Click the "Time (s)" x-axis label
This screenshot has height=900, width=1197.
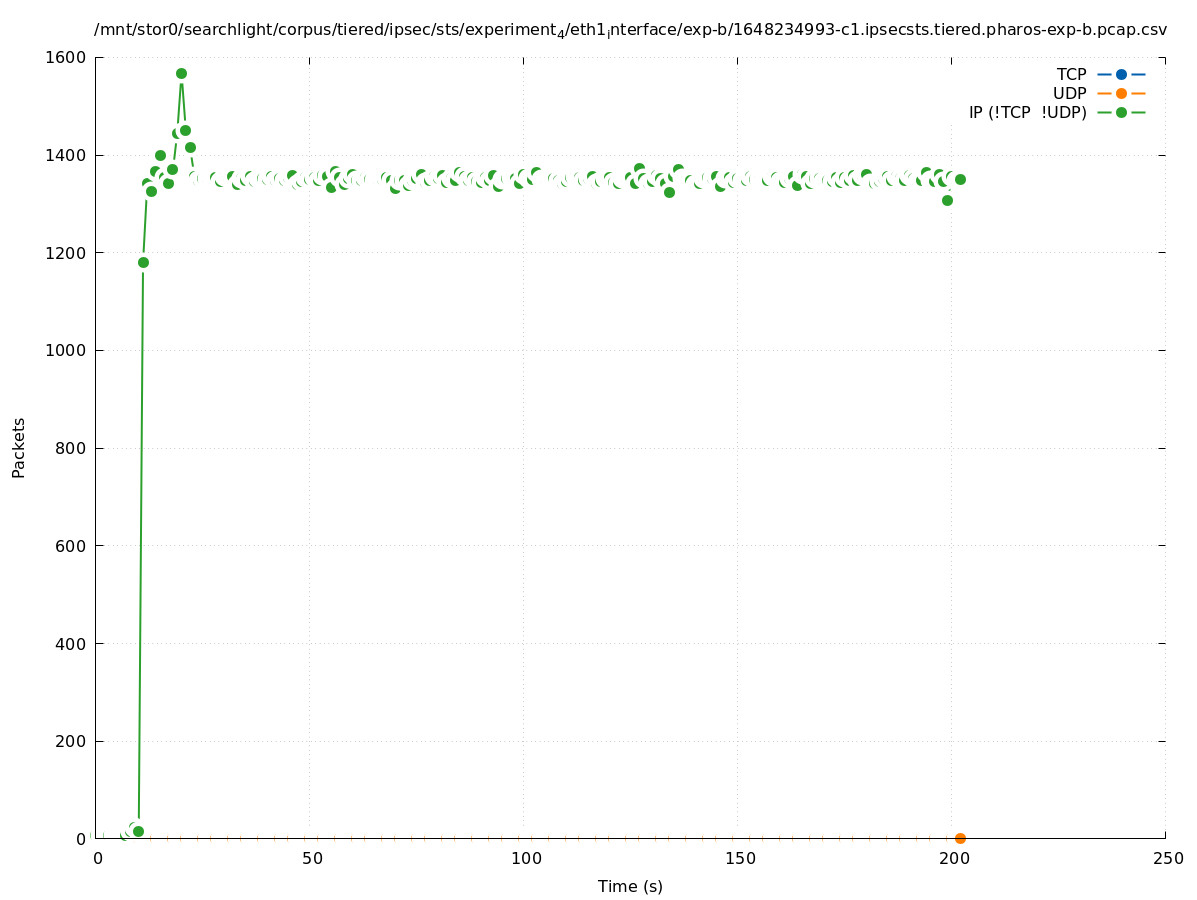[x=630, y=886]
